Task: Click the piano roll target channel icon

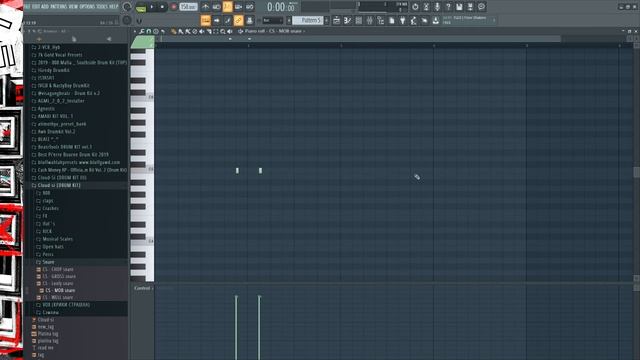Action: click(241, 31)
